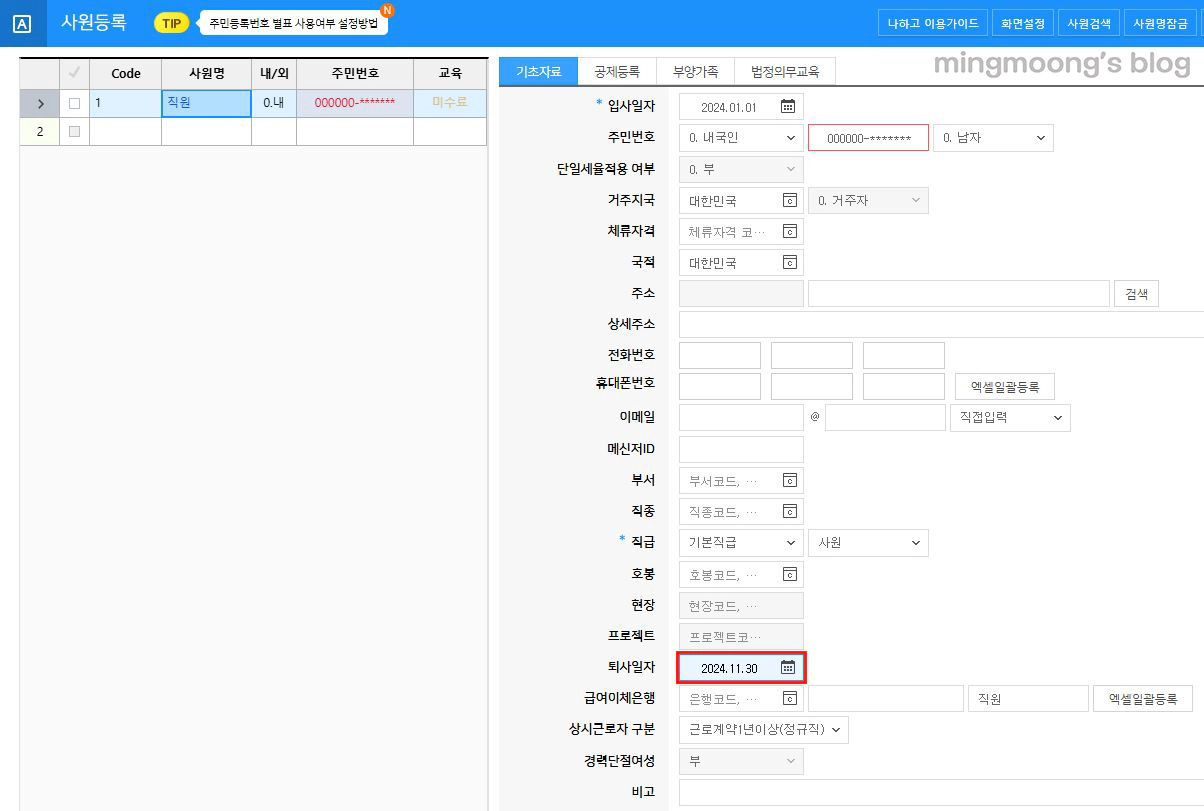1204x811 pixels.
Task: Click the 주소 검색 button
Action: (x=1136, y=292)
